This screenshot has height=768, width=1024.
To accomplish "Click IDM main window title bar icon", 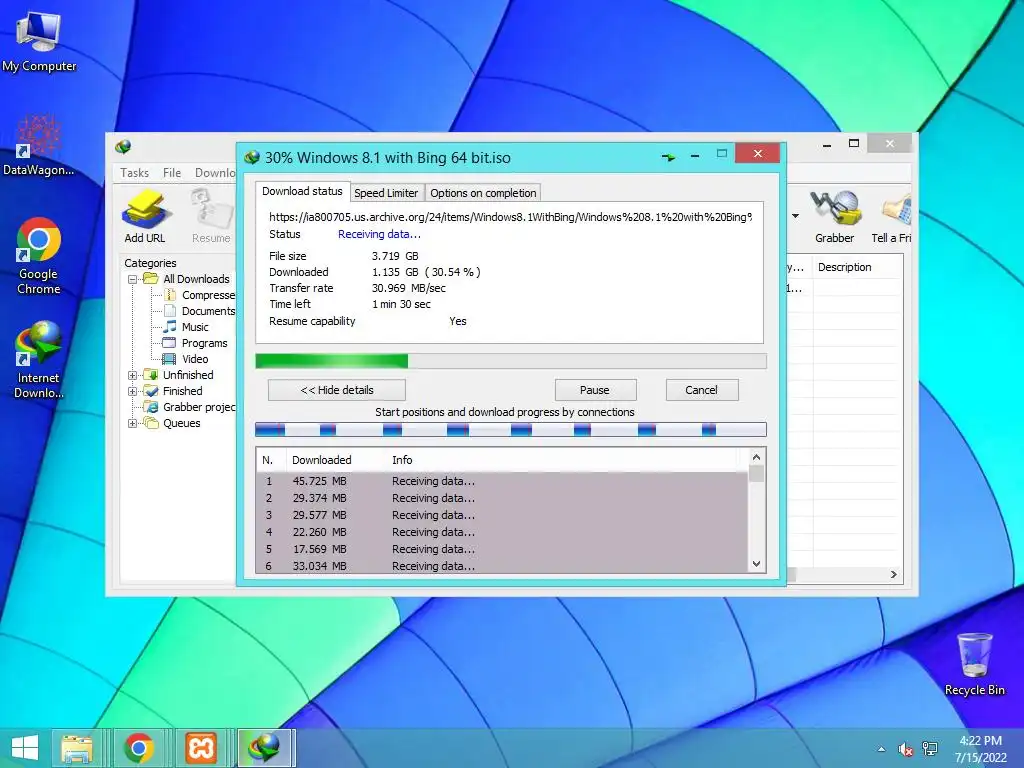I will click(x=123, y=146).
